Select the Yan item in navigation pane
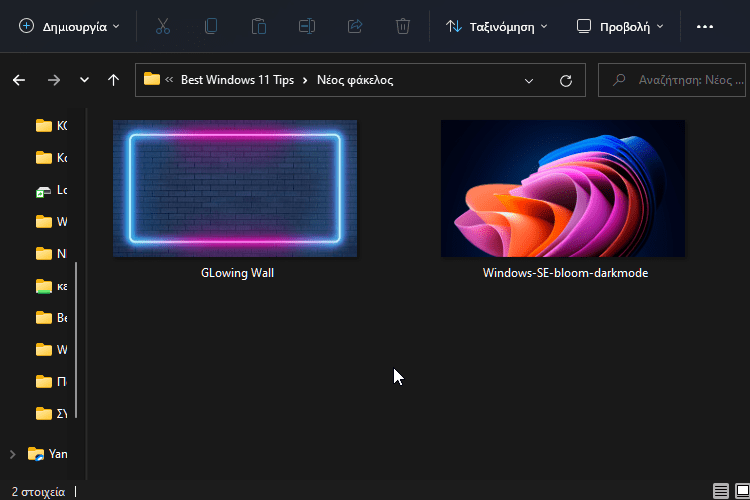This screenshot has width=750, height=500. point(47,454)
